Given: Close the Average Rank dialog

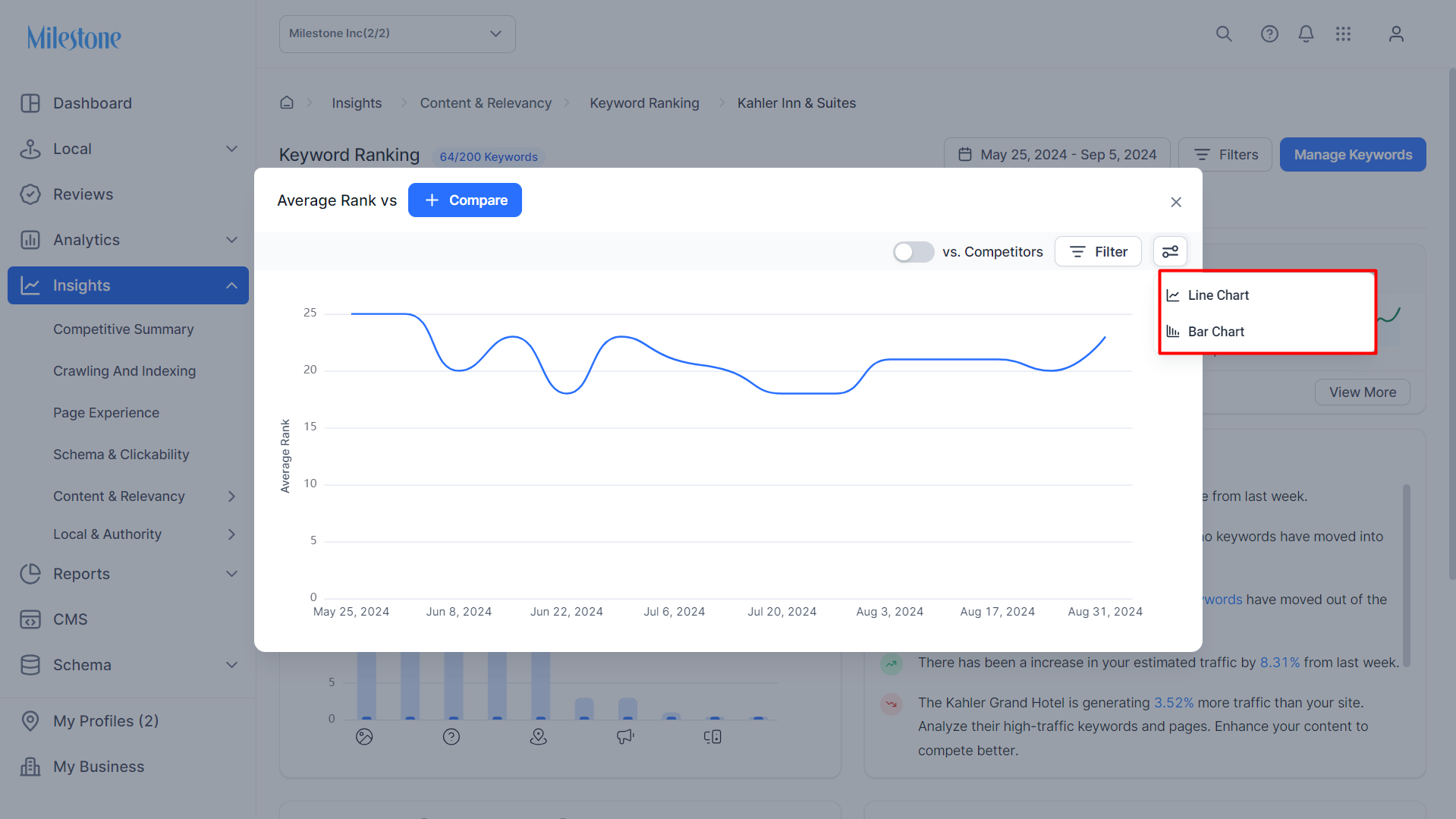Looking at the screenshot, I should pos(1176,202).
